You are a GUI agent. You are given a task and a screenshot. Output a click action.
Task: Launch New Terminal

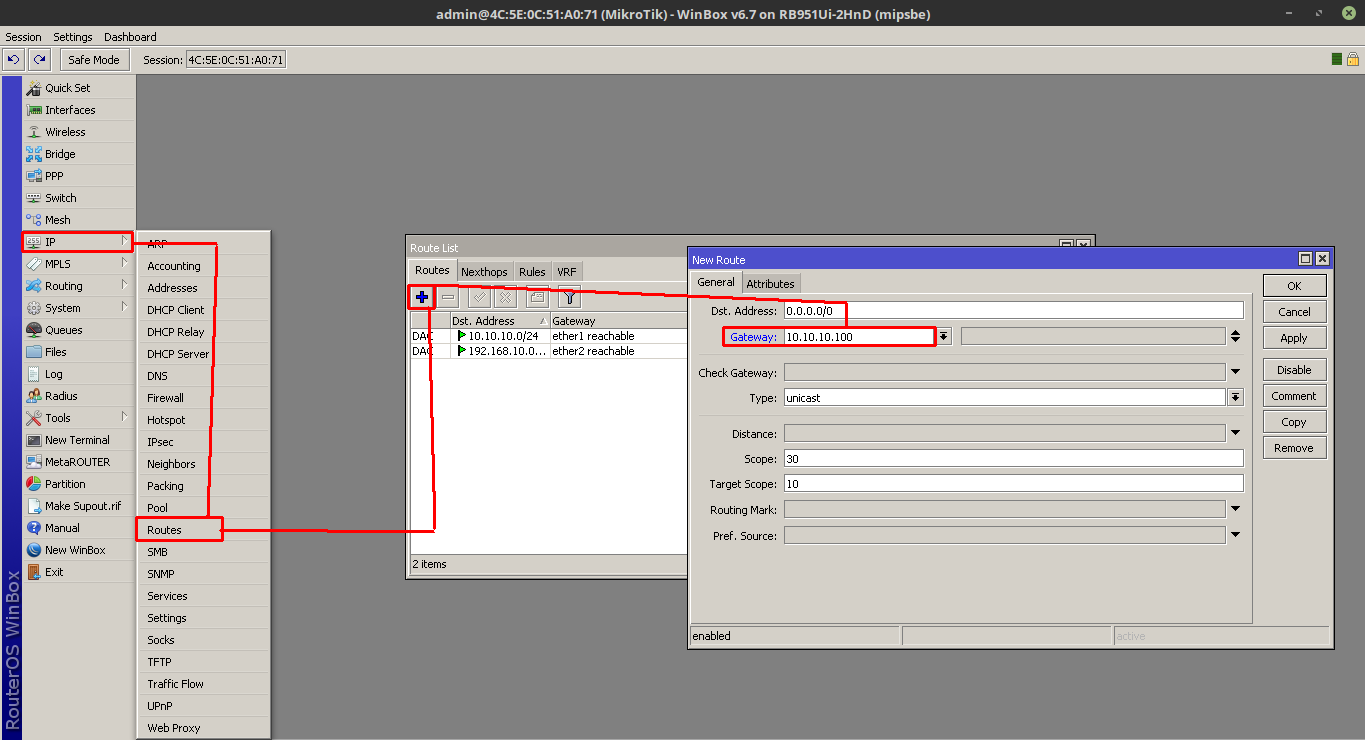coord(79,440)
